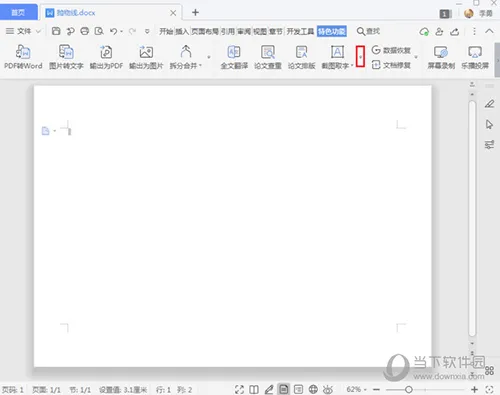Switch to writing mode pen view
The height and width of the screenshot is (395, 500).
coord(269,389)
